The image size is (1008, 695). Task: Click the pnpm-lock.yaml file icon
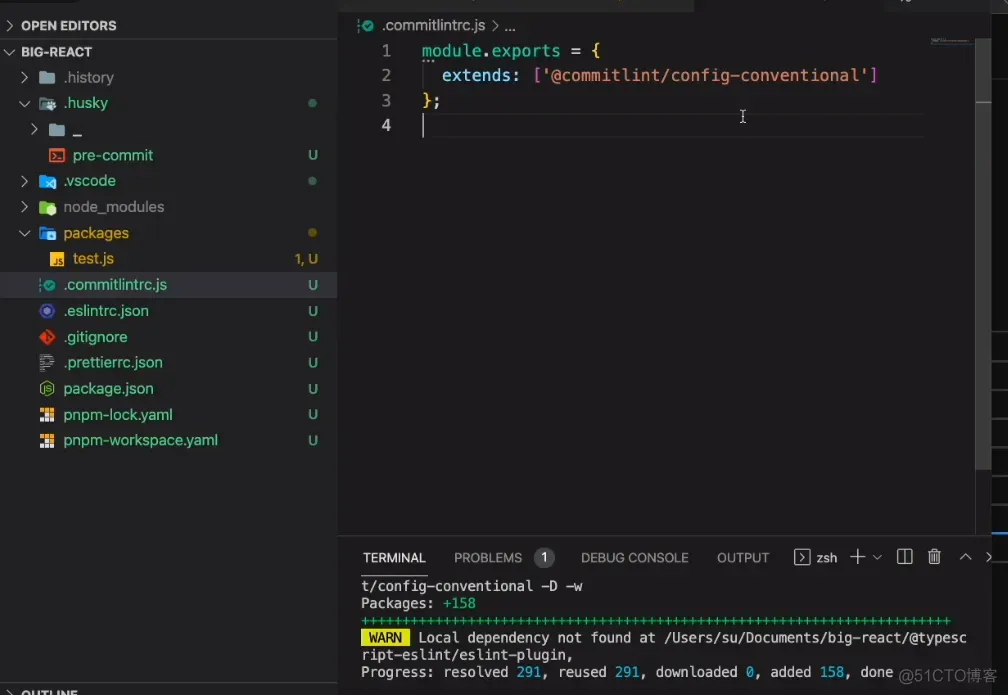(47, 415)
